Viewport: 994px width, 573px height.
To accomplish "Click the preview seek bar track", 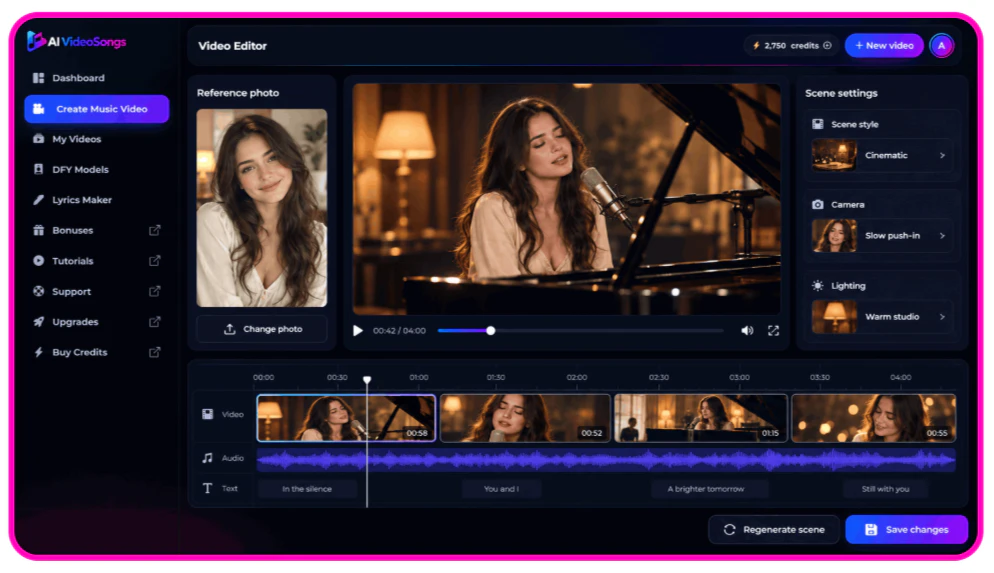I will (581, 331).
